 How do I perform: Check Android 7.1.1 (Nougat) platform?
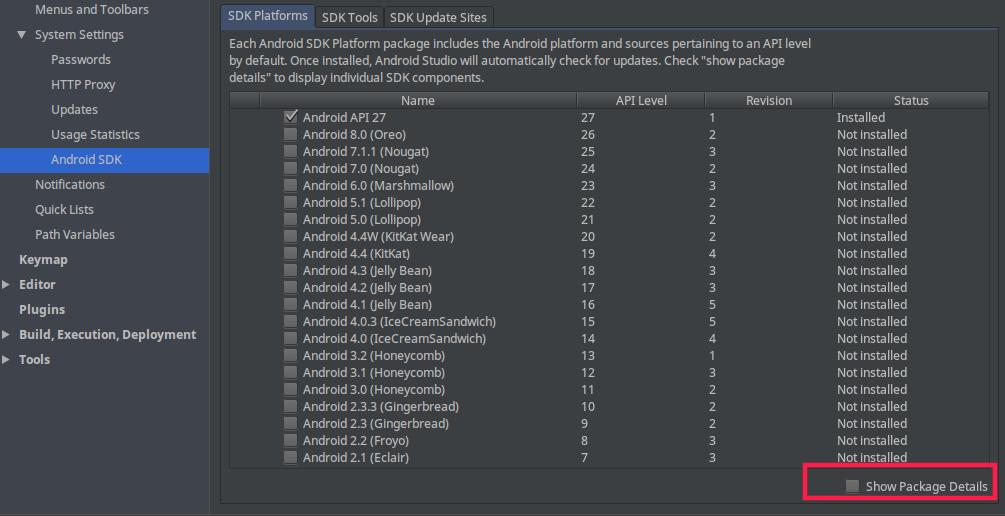coord(291,151)
